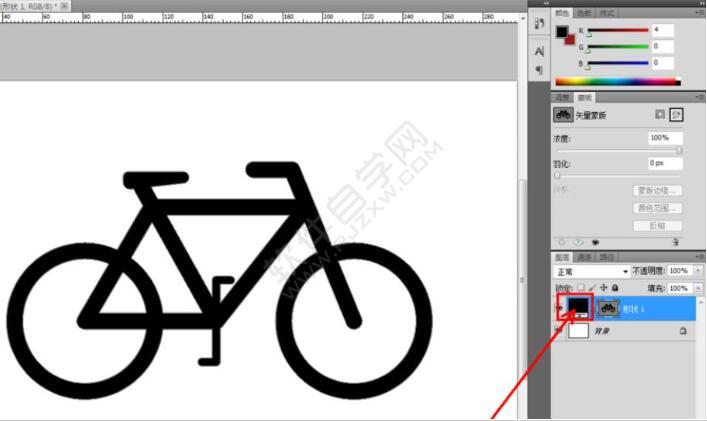Click the R value input field
The image size is (707, 421).
(662, 30)
